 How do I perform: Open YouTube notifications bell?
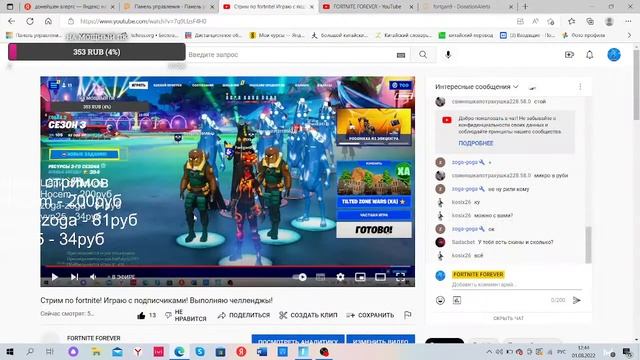click(590, 54)
